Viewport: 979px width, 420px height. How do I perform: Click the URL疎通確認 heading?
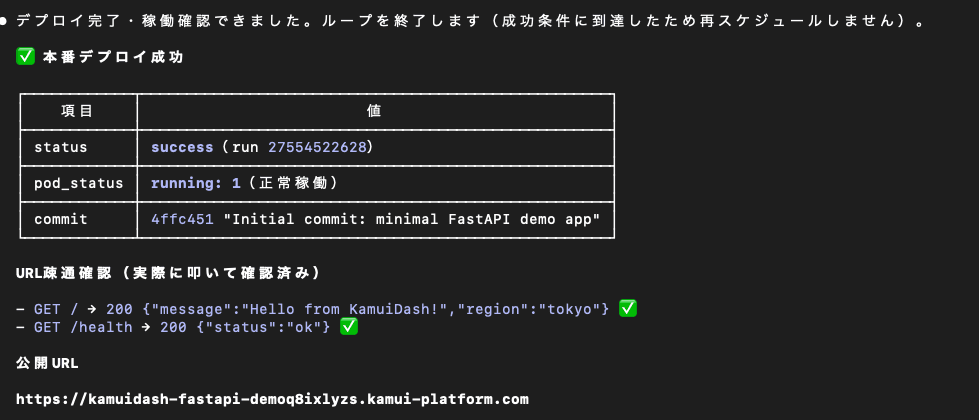(63, 273)
